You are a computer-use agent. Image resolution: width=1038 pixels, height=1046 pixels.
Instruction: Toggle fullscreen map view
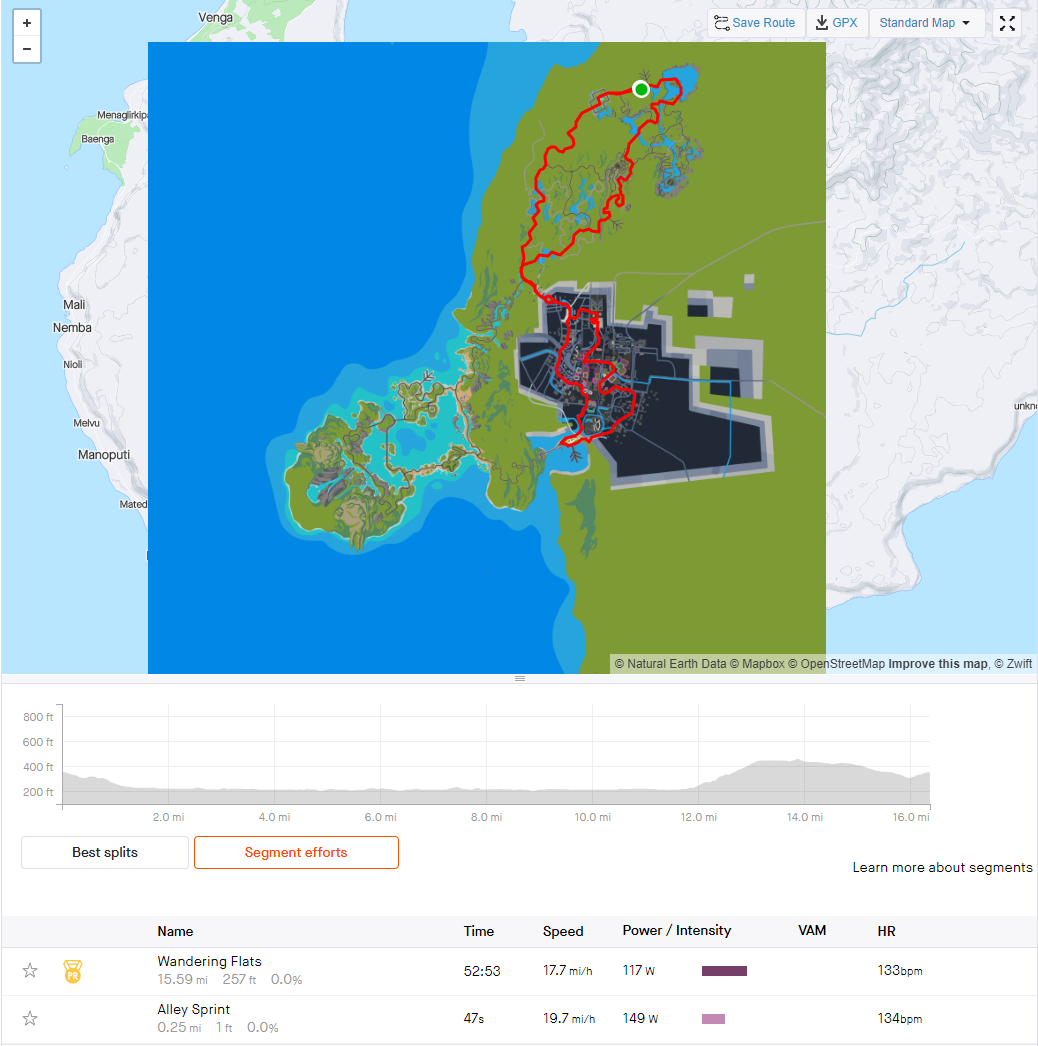coord(1007,23)
